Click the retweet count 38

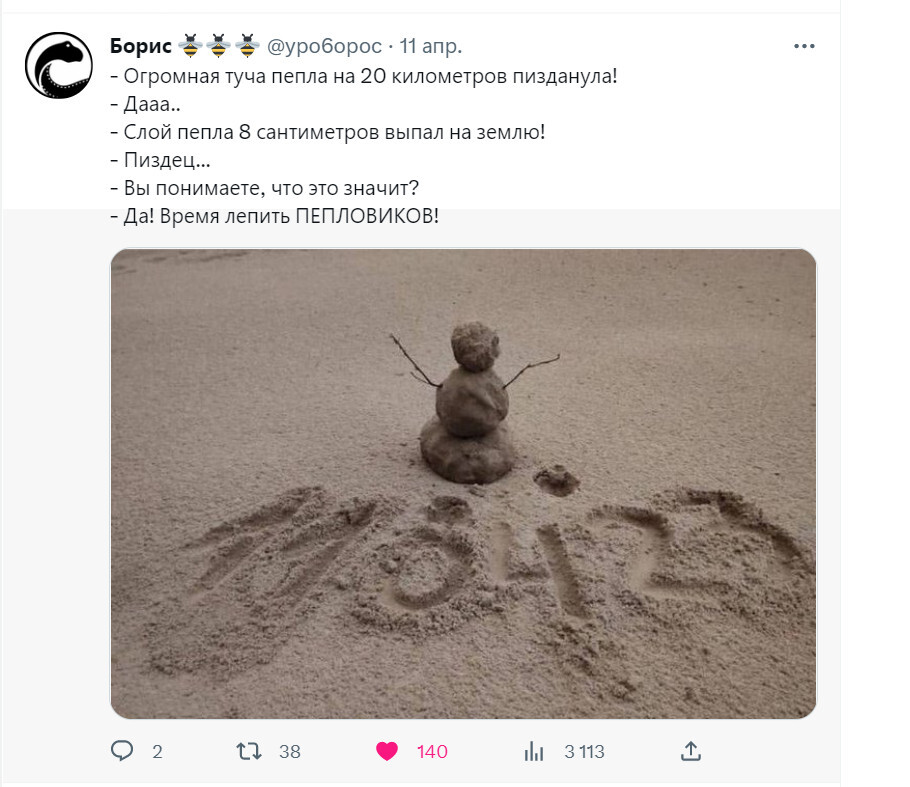point(290,752)
